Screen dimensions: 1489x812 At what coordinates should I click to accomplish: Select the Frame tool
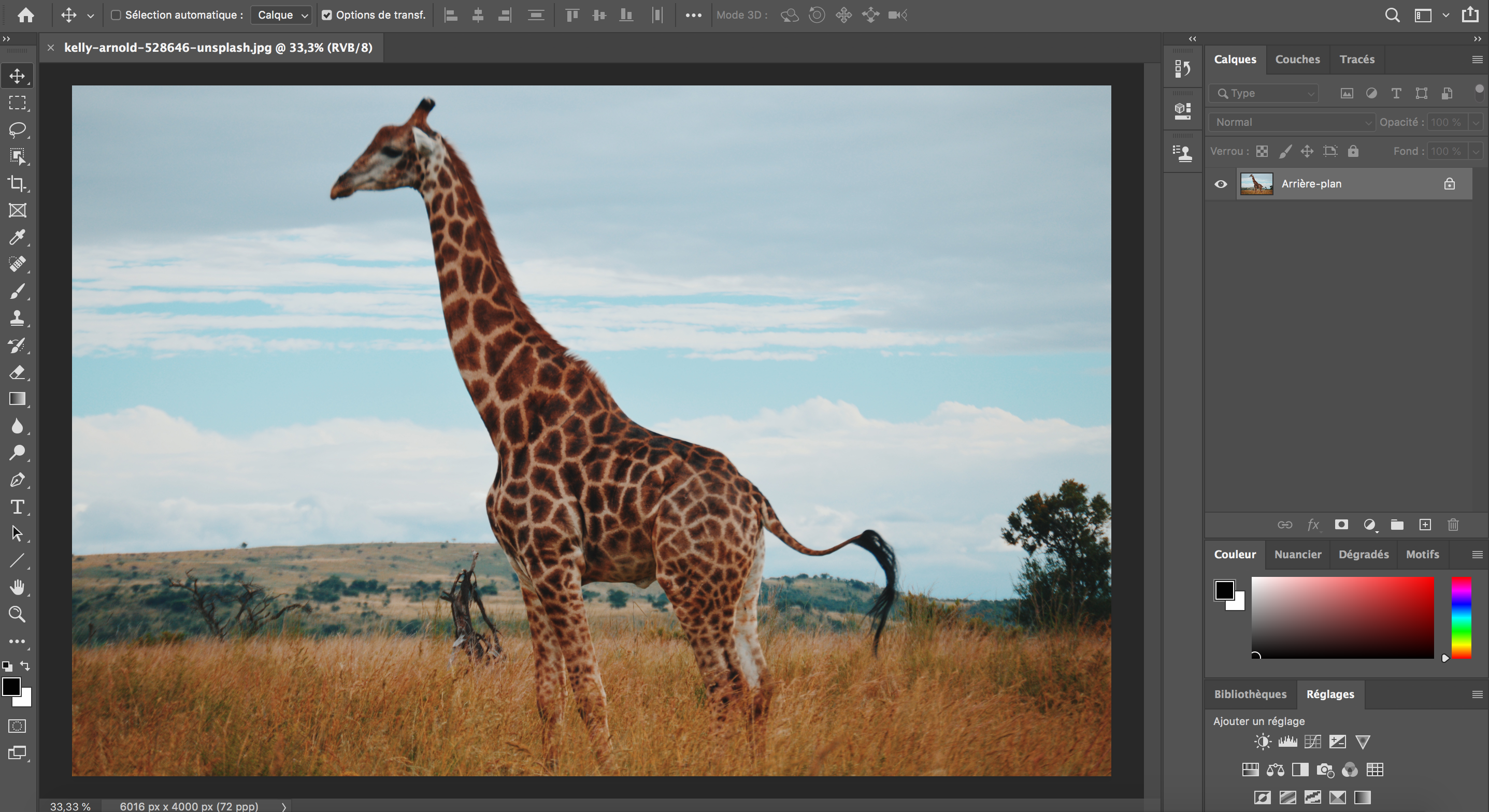coord(17,210)
